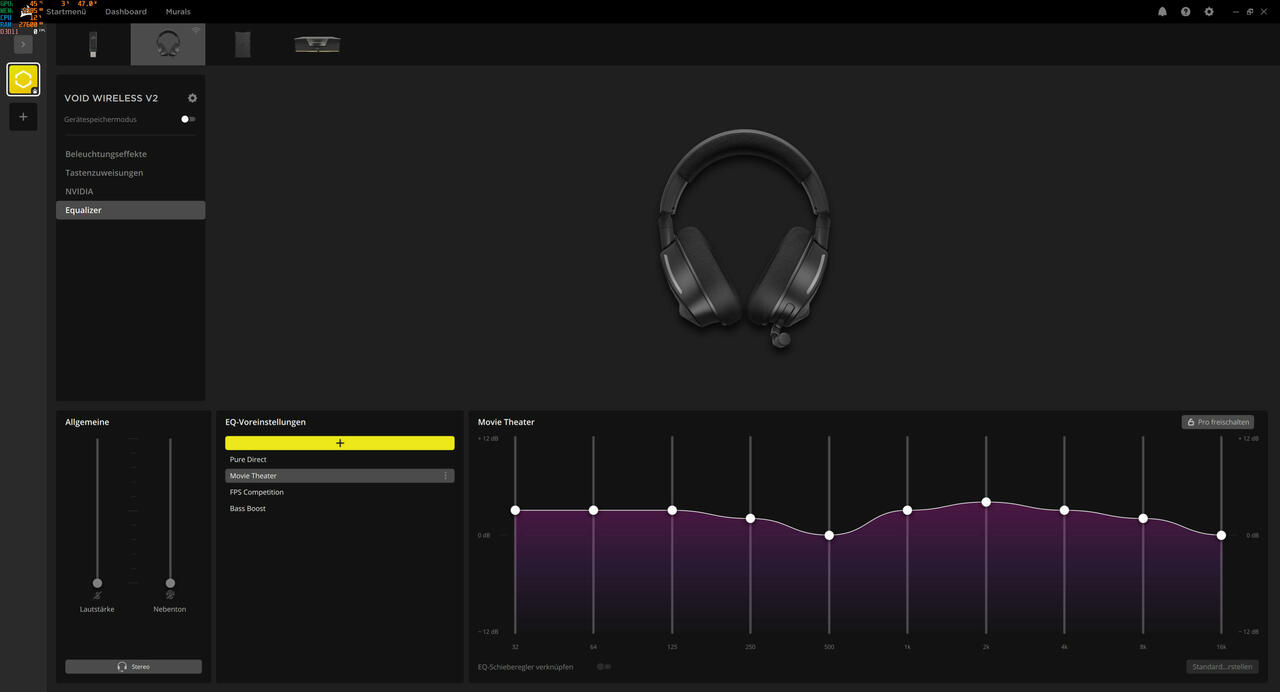Select the USB wireless dongle device

click(93, 44)
